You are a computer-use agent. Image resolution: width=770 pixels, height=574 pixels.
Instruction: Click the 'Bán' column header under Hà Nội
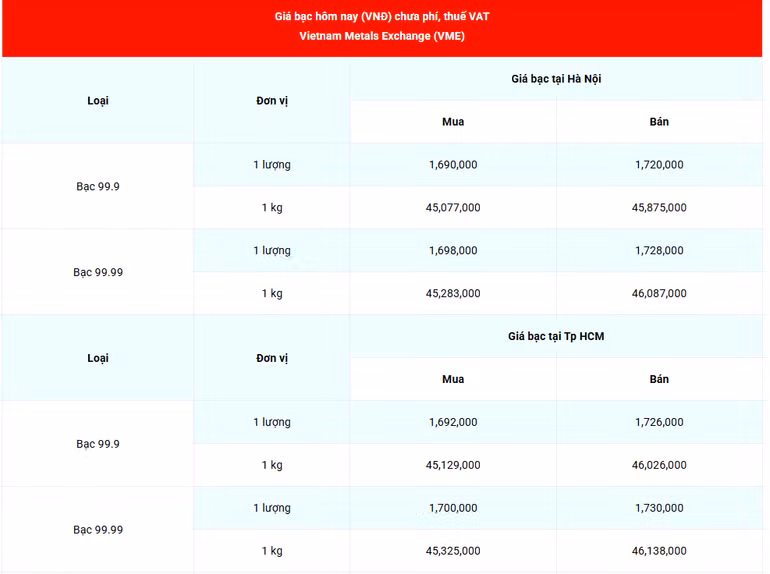point(659,122)
